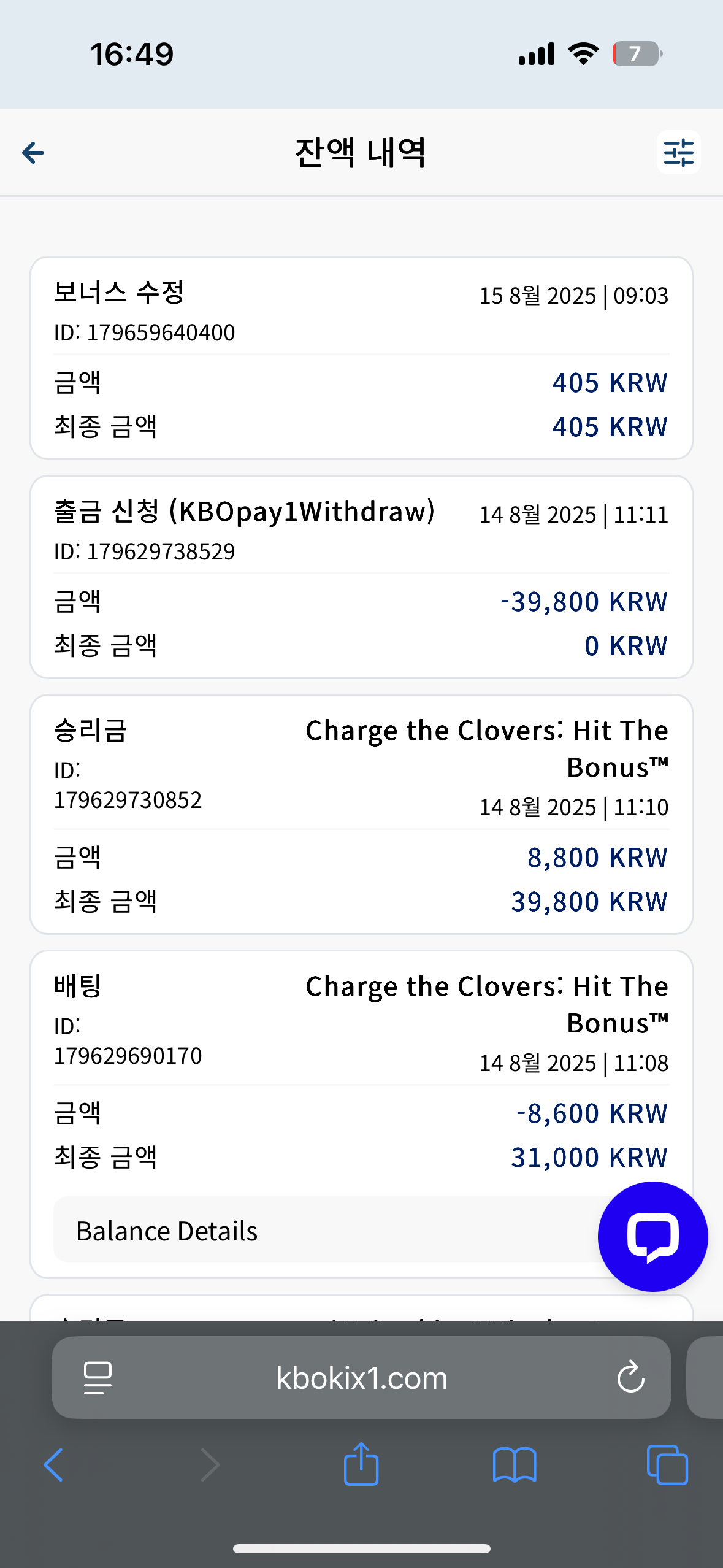
Task: Select the kbokix1.com address field
Action: pyautogui.click(x=361, y=1378)
